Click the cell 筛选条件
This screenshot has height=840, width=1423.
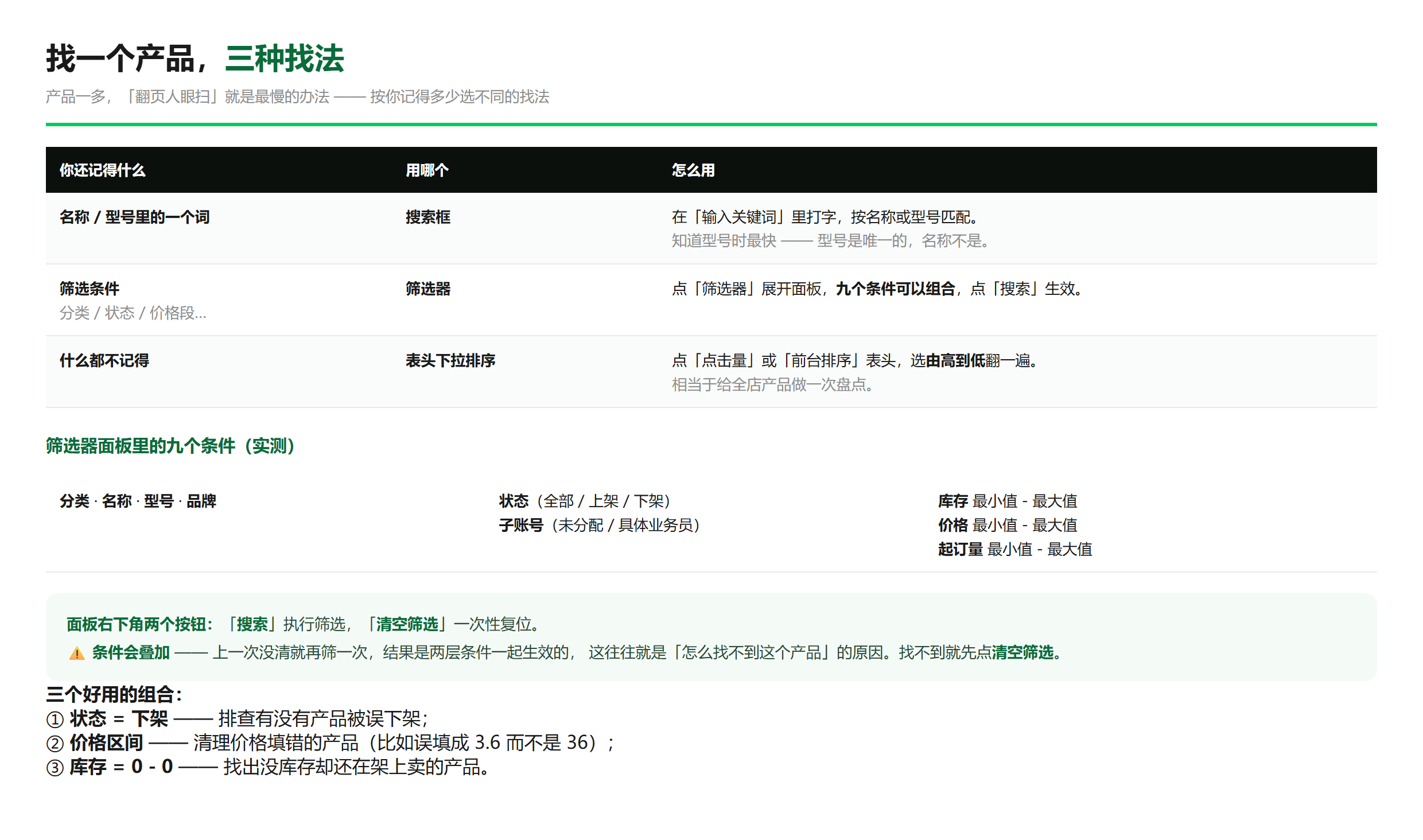[90, 289]
